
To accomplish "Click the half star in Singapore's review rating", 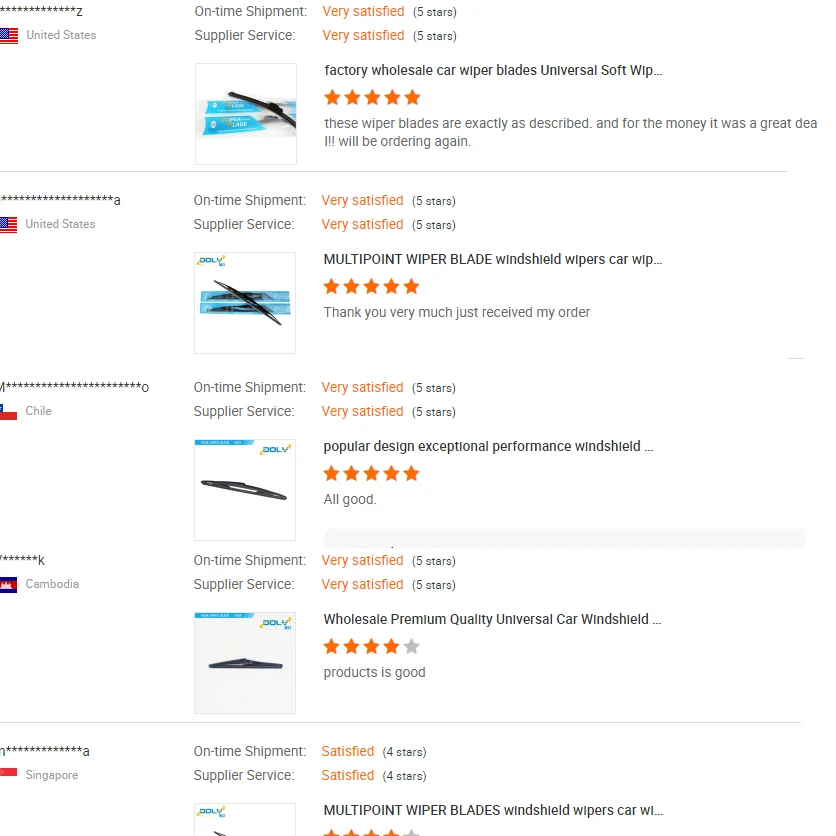I will coord(411,832).
